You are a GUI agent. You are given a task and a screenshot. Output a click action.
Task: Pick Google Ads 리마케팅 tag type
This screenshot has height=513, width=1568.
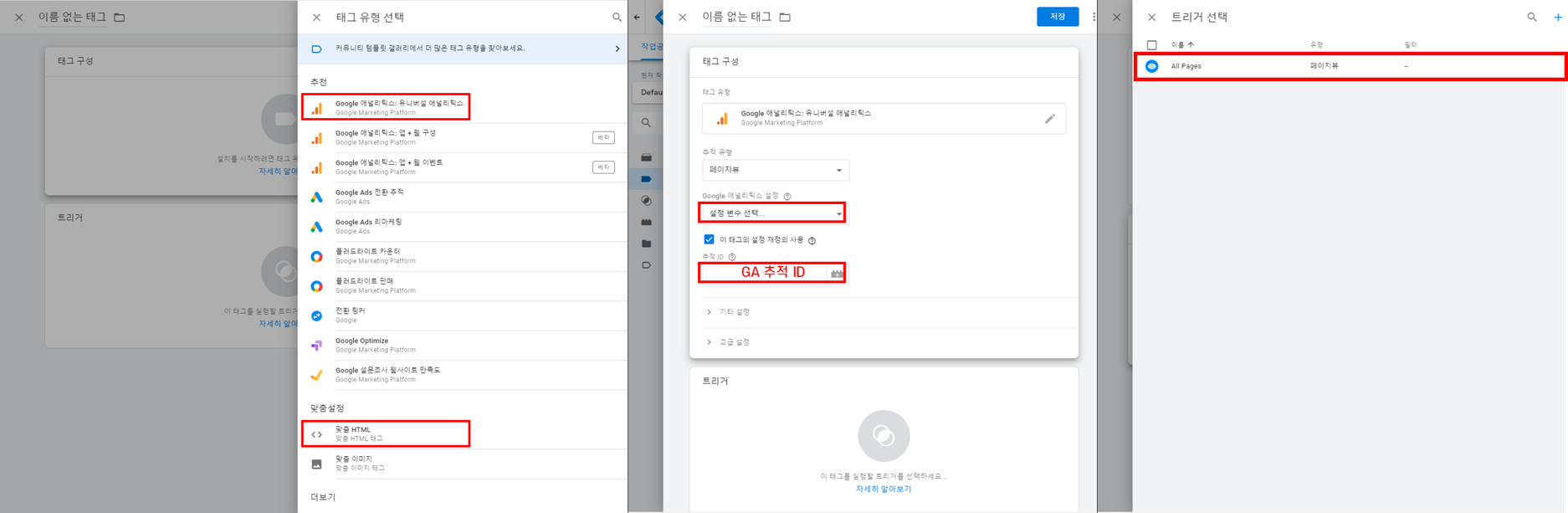[x=463, y=227]
